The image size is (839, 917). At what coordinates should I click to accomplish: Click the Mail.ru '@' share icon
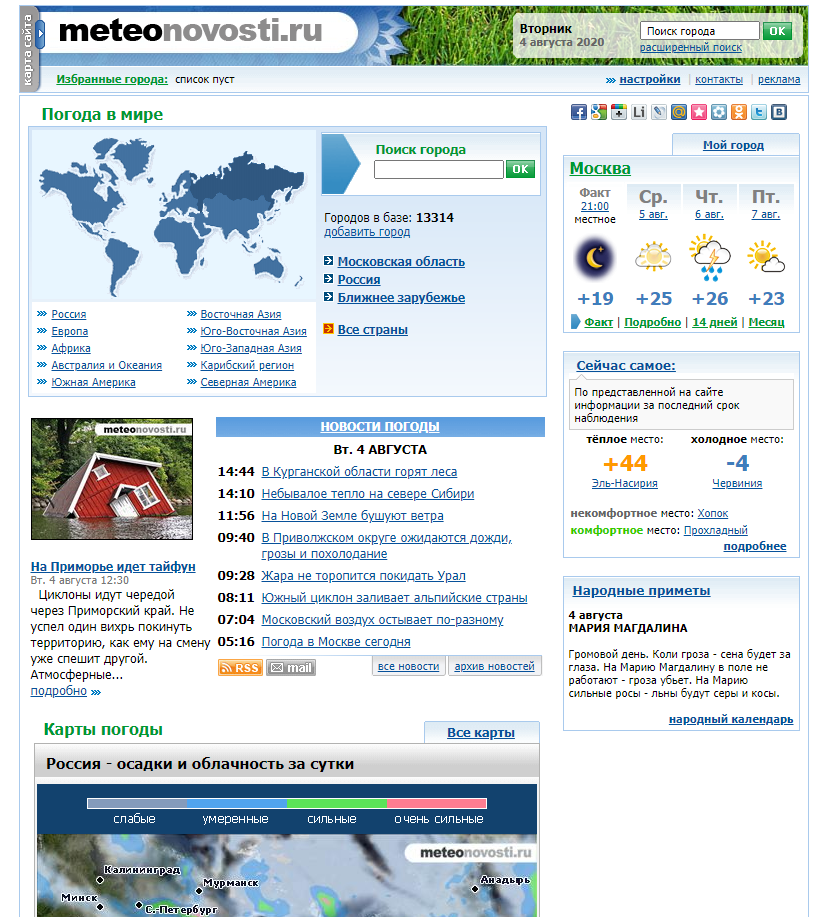pos(679,112)
